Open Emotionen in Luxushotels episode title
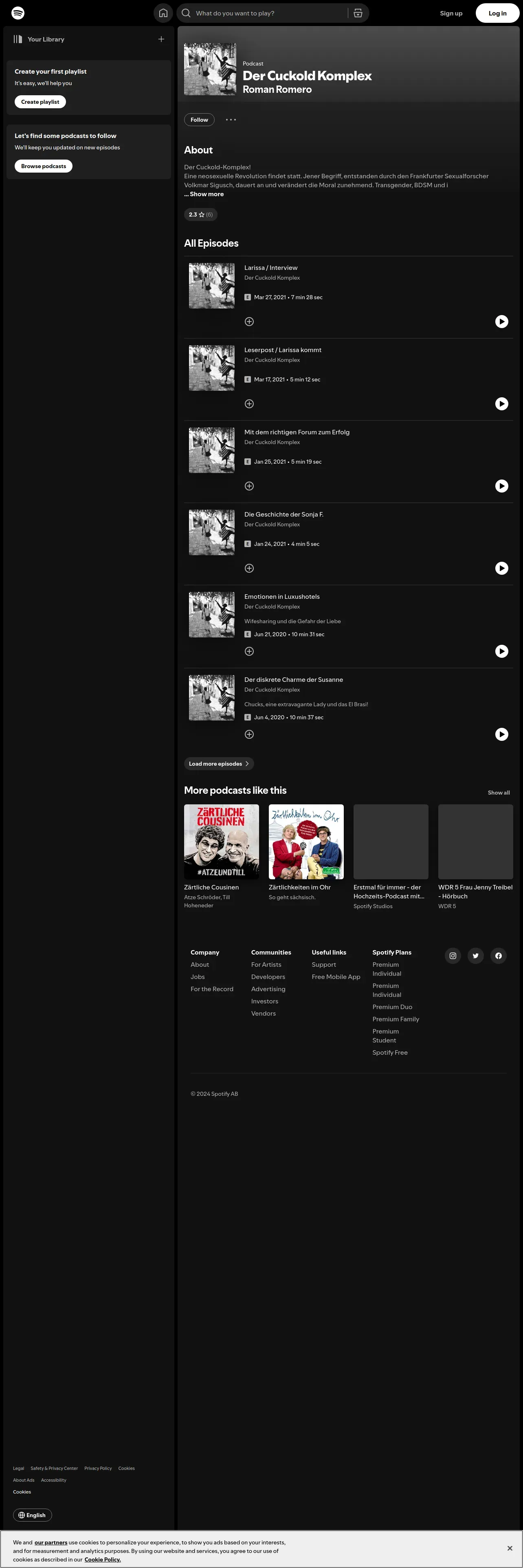Screen dimensions: 523x1568 coord(282,596)
